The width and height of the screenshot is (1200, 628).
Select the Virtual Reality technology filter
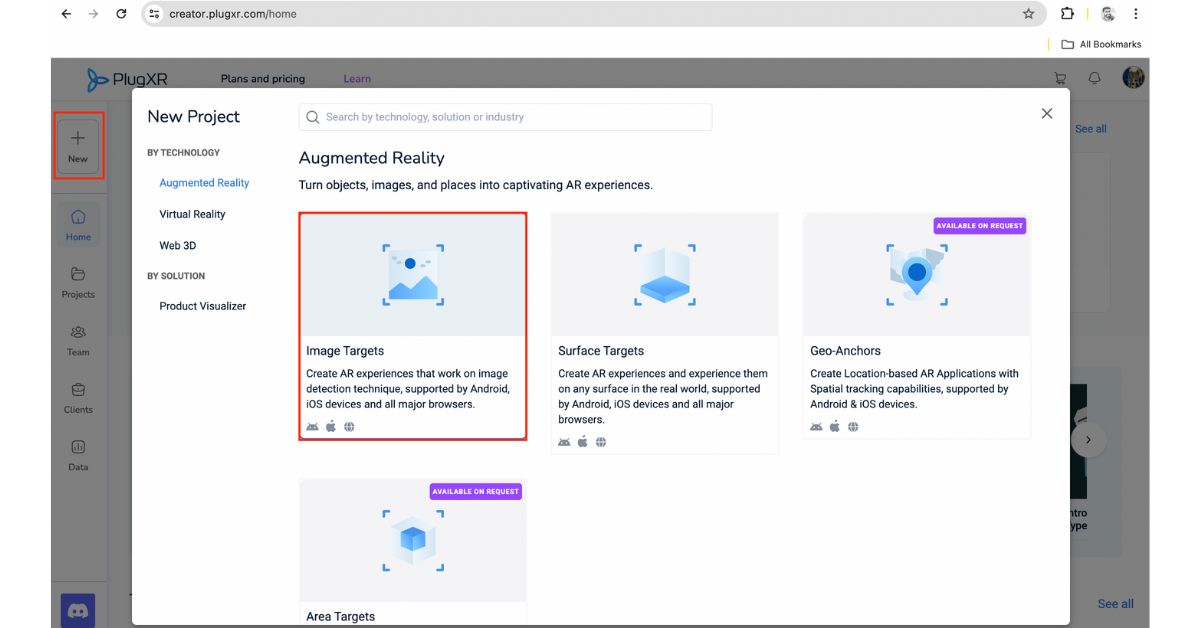click(x=191, y=213)
